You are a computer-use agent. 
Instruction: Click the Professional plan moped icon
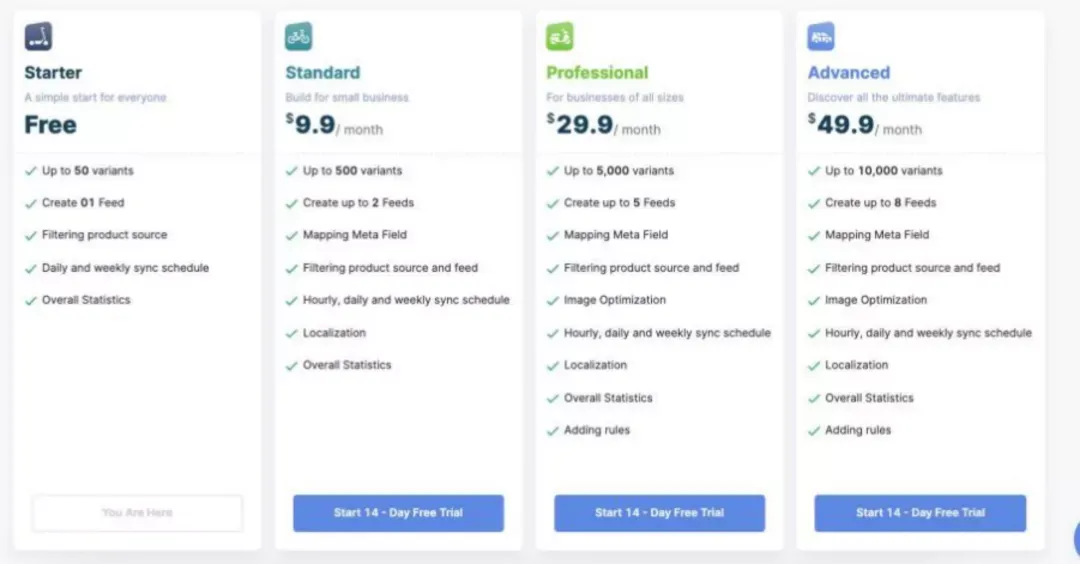[559, 36]
